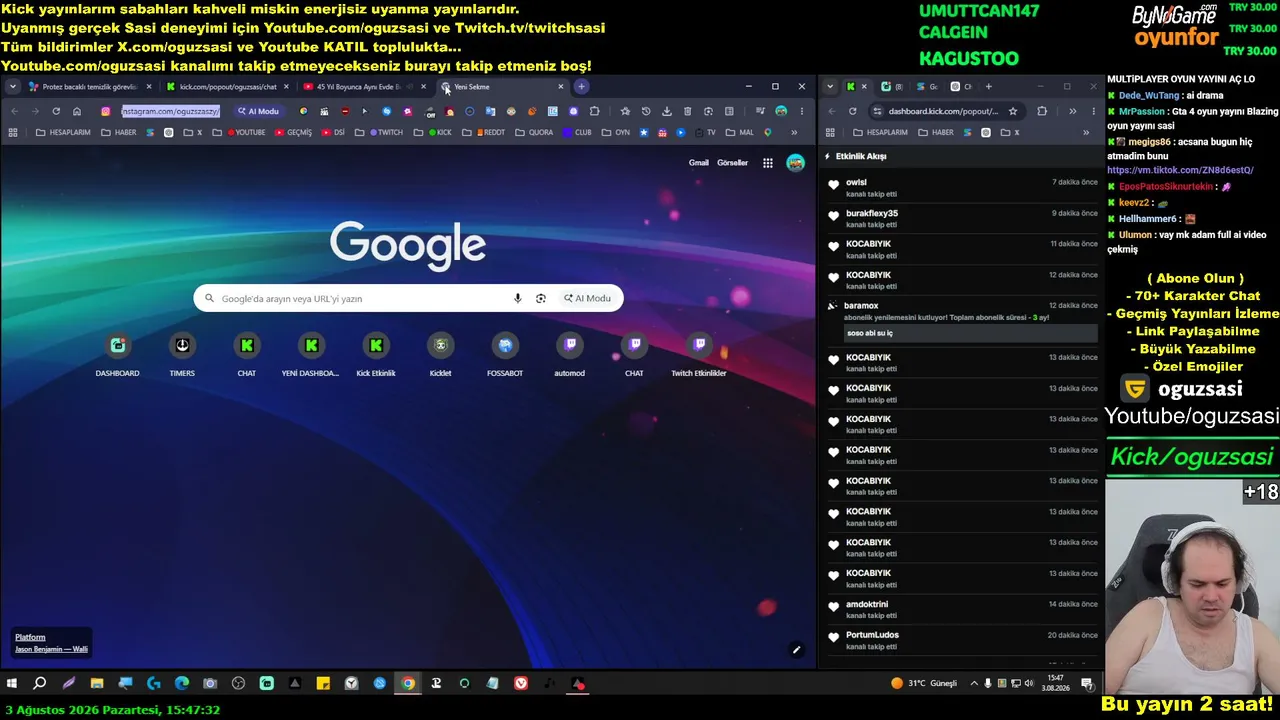This screenshot has height=720, width=1280.
Task: Open the Google account profile avatar
Action: [x=795, y=163]
